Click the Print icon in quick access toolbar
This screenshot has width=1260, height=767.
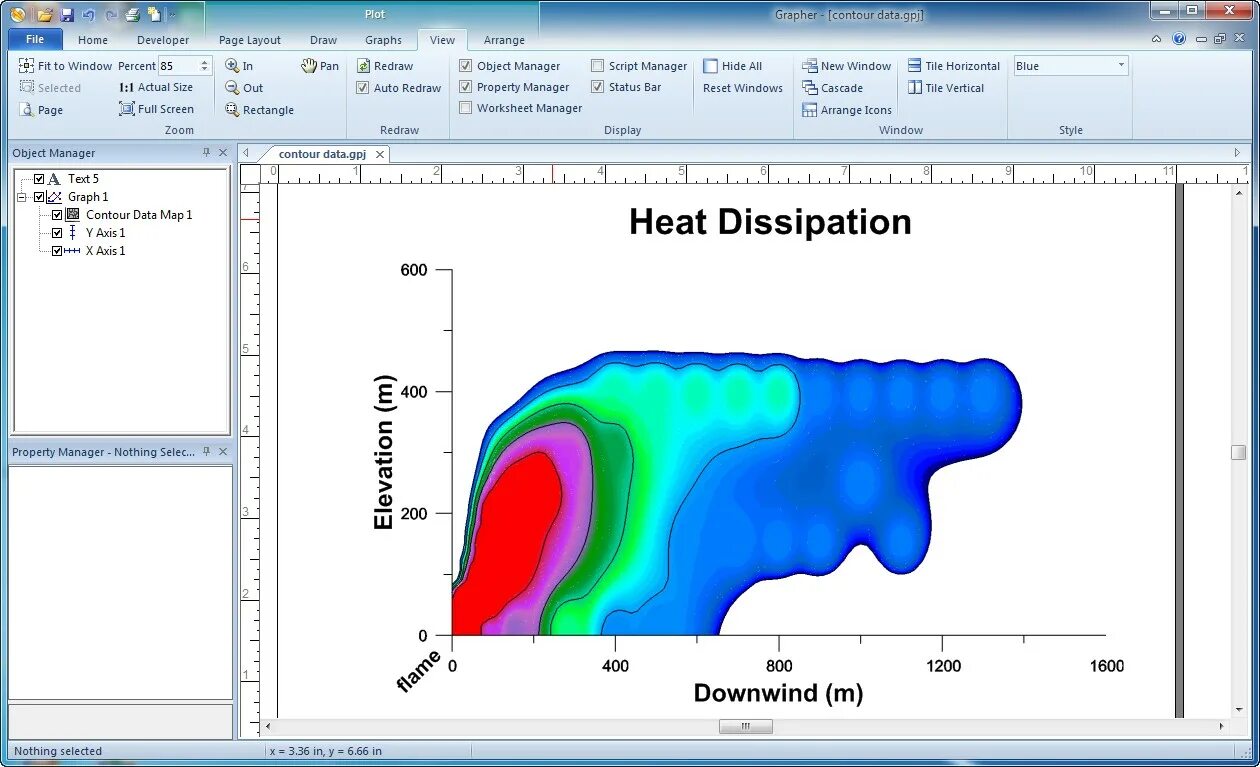tap(132, 15)
